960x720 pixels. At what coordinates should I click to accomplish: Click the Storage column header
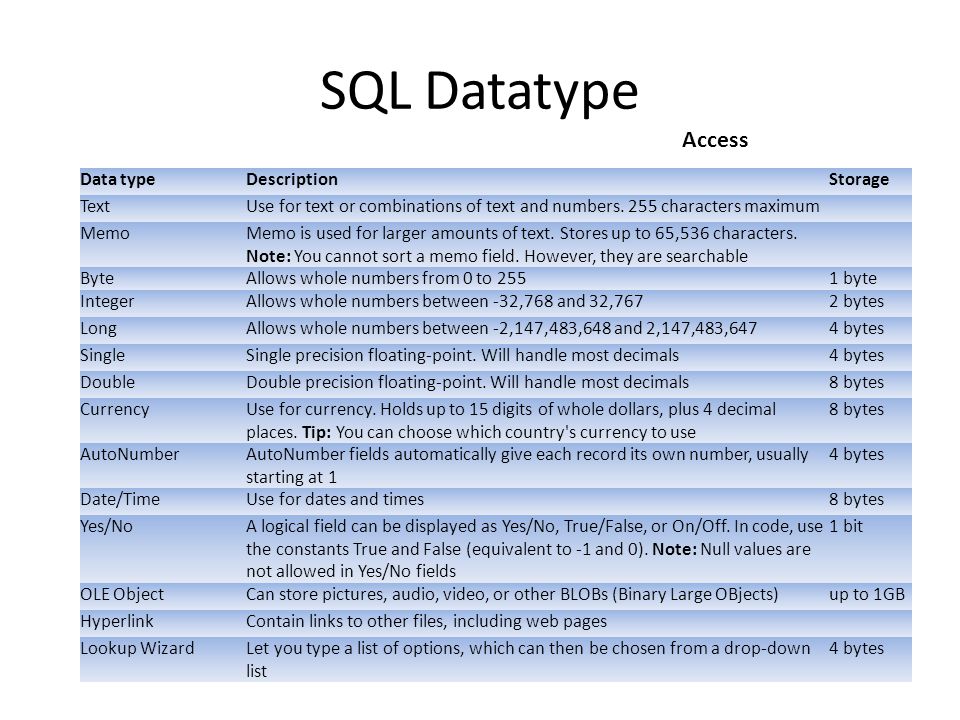[858, 179]
